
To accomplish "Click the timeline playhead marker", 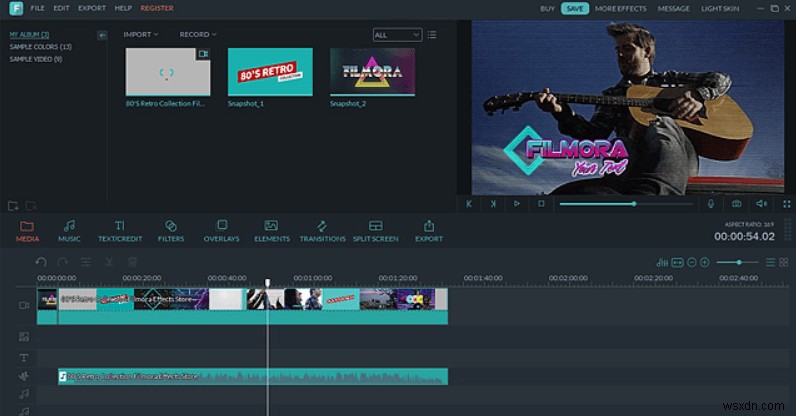I will [268, 282].
